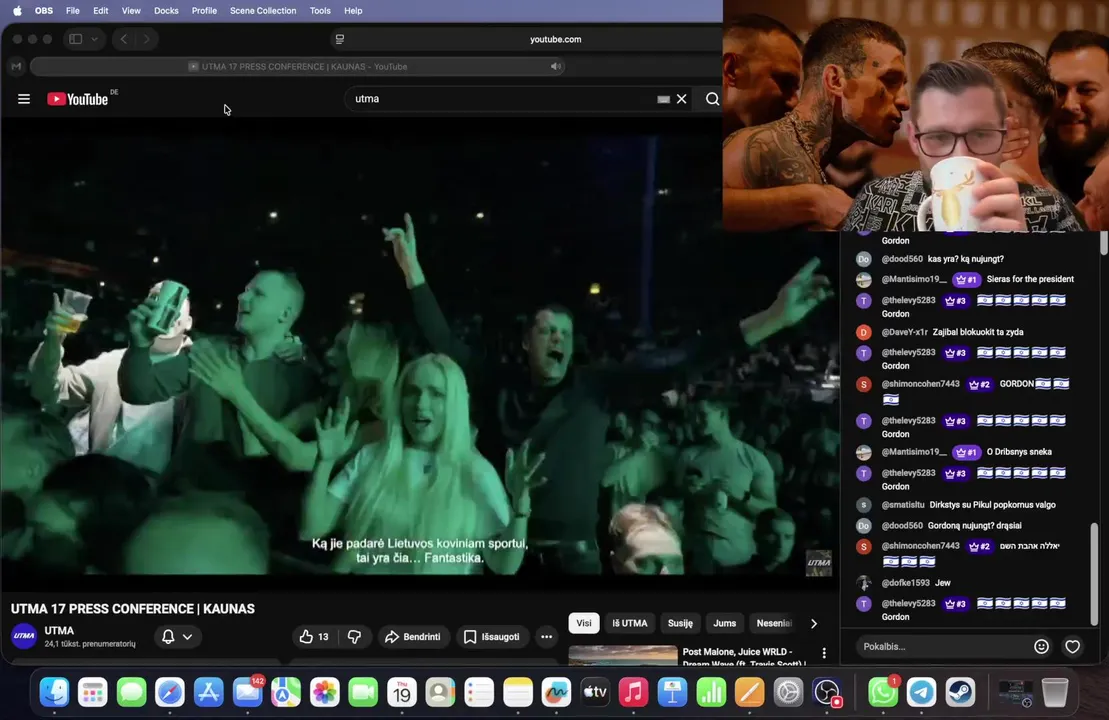Open Photos app from dock
The height and width of the screenshot is (720, 1109).
tap(325, 692)
